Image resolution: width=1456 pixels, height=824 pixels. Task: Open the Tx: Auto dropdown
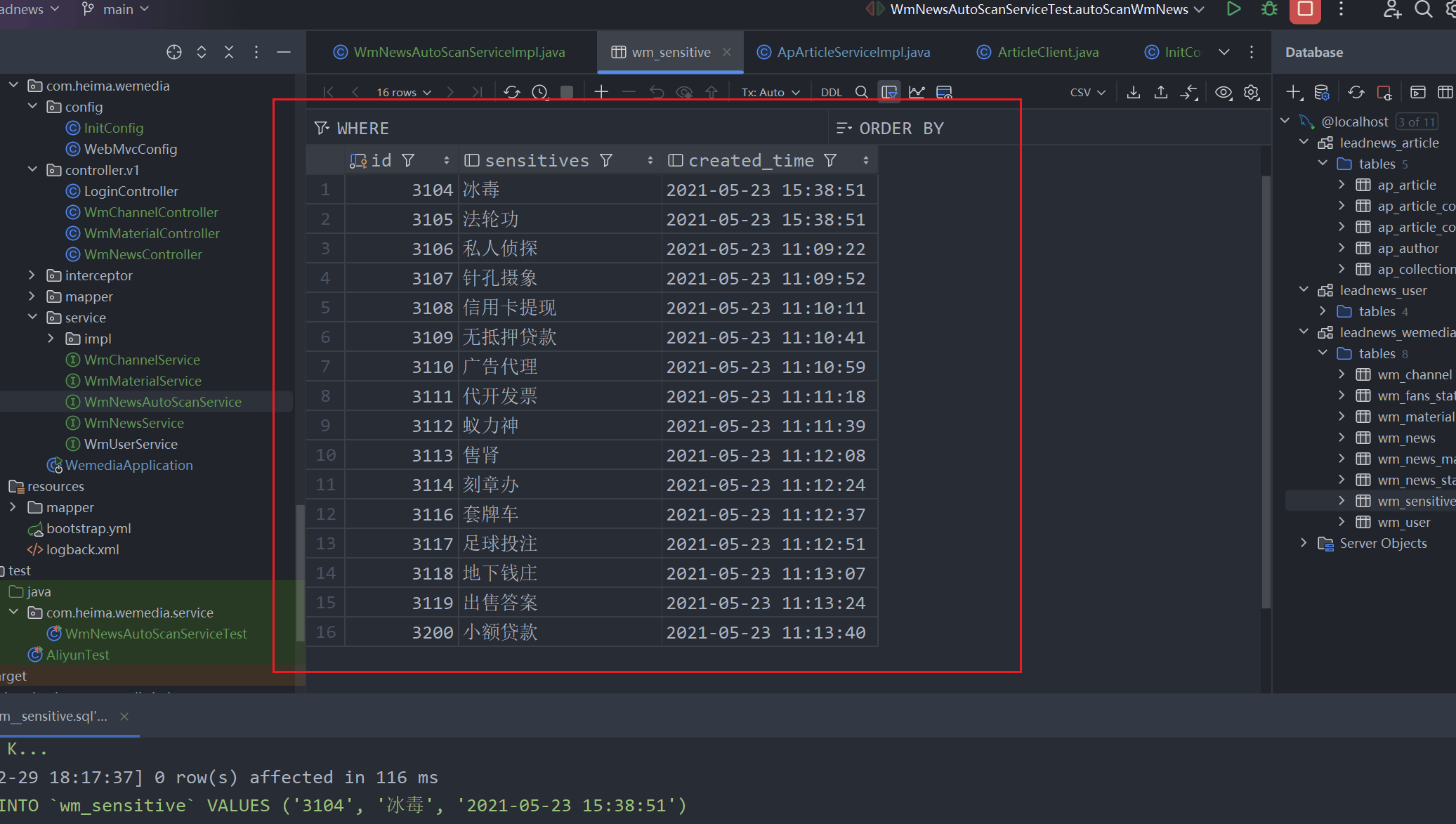point(770,92)
